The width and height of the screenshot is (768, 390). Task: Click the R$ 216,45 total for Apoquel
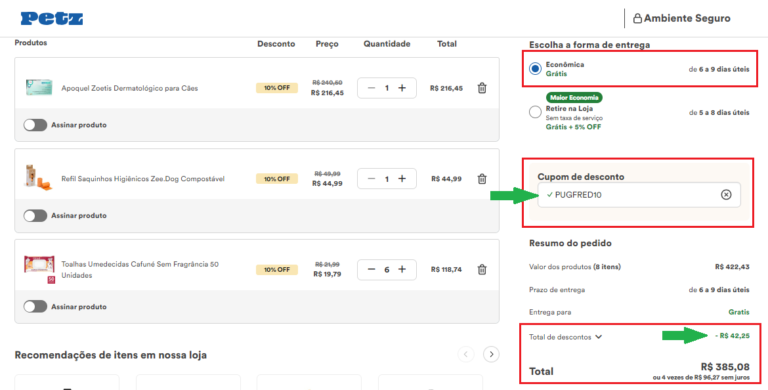(446, 88)
